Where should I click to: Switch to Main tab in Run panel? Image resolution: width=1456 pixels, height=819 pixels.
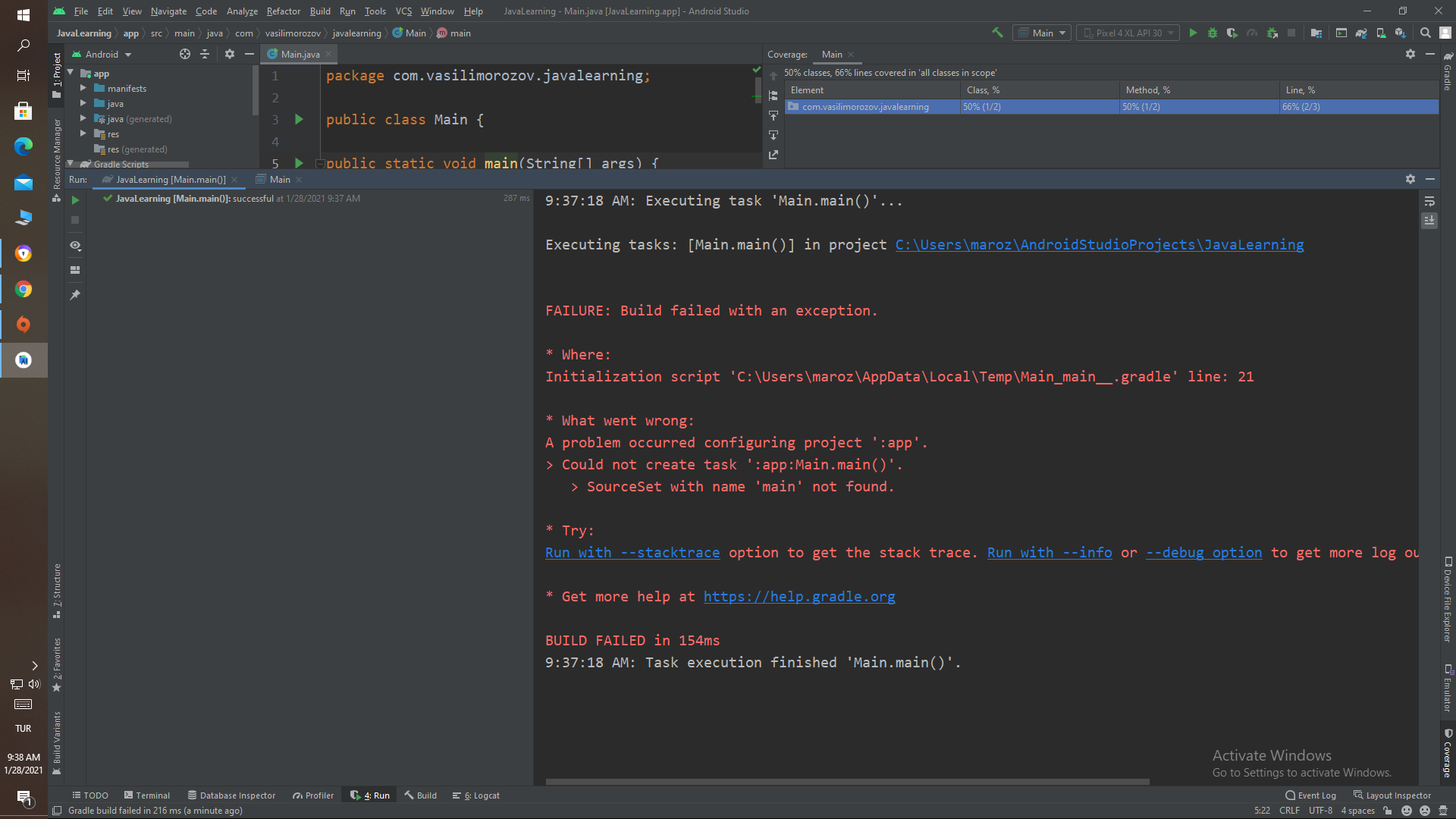[280, 179]
